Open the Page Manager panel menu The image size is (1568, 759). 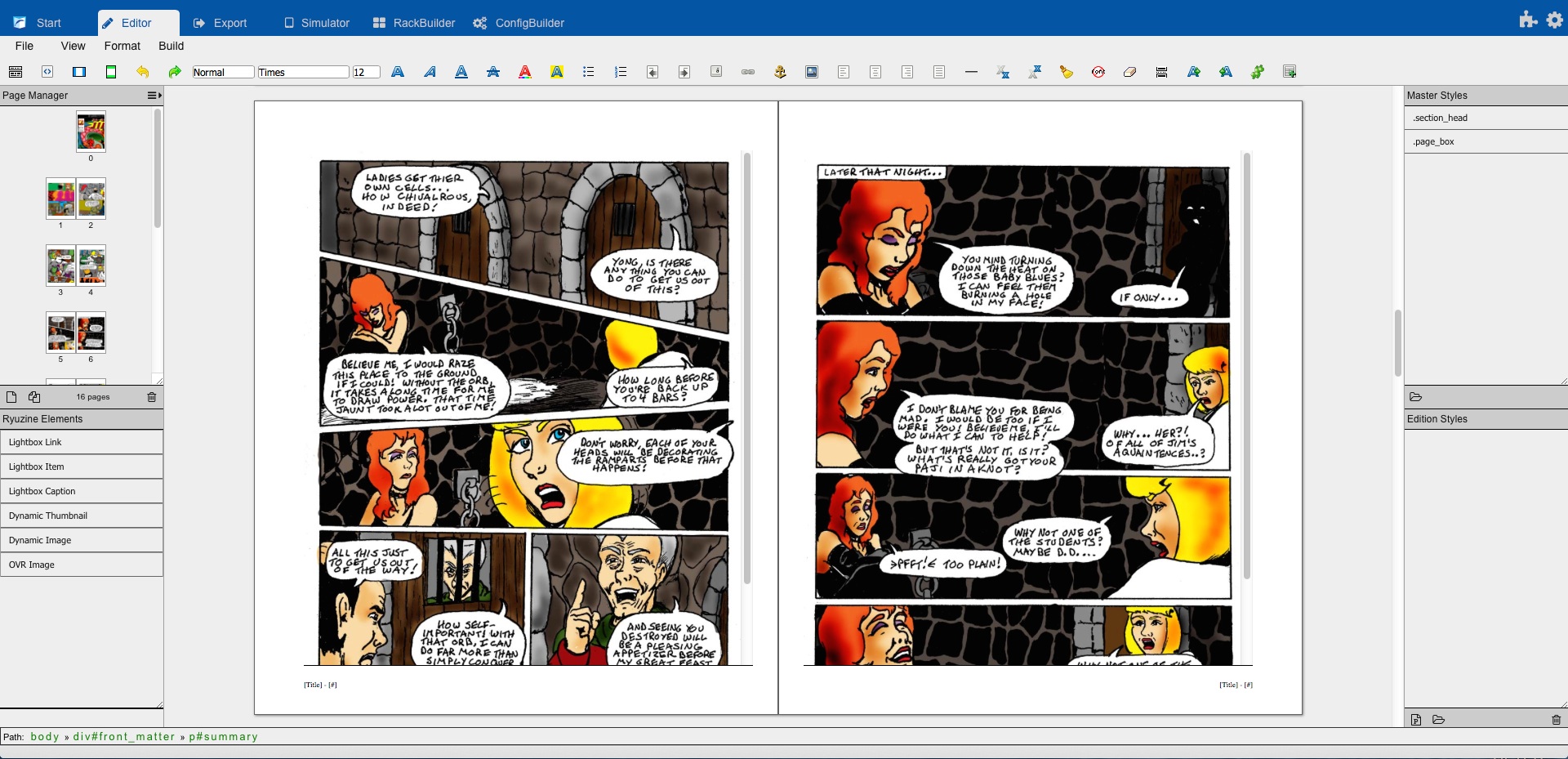[x=154, y=96]
